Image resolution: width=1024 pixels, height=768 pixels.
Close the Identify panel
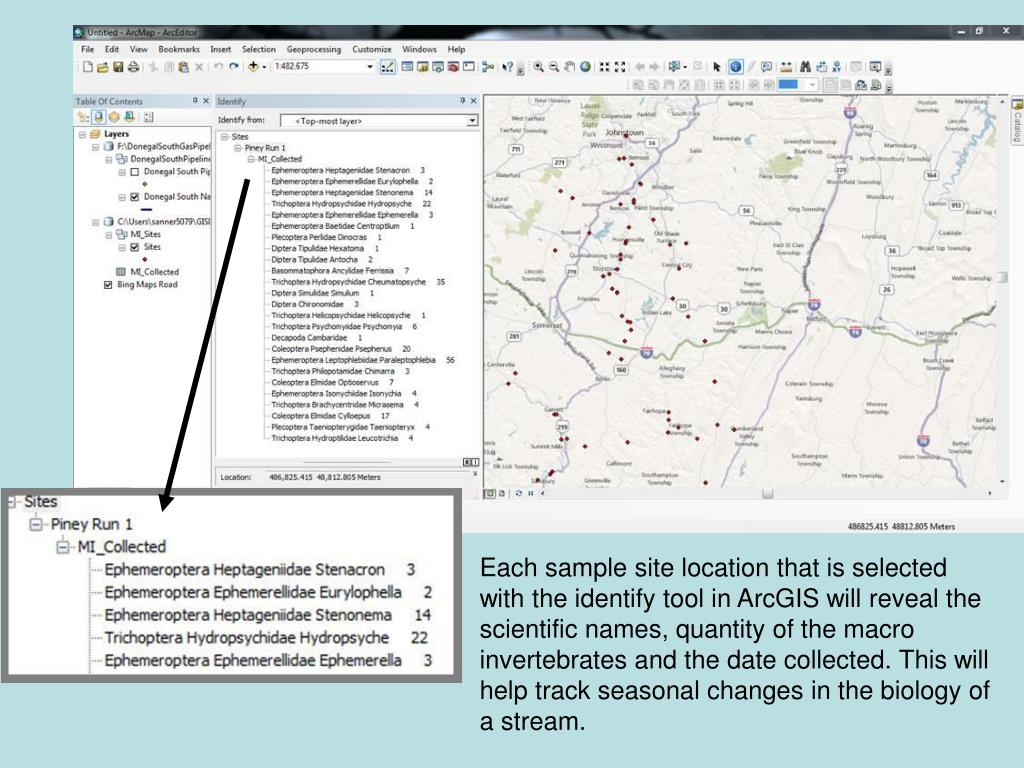point(473,101)
